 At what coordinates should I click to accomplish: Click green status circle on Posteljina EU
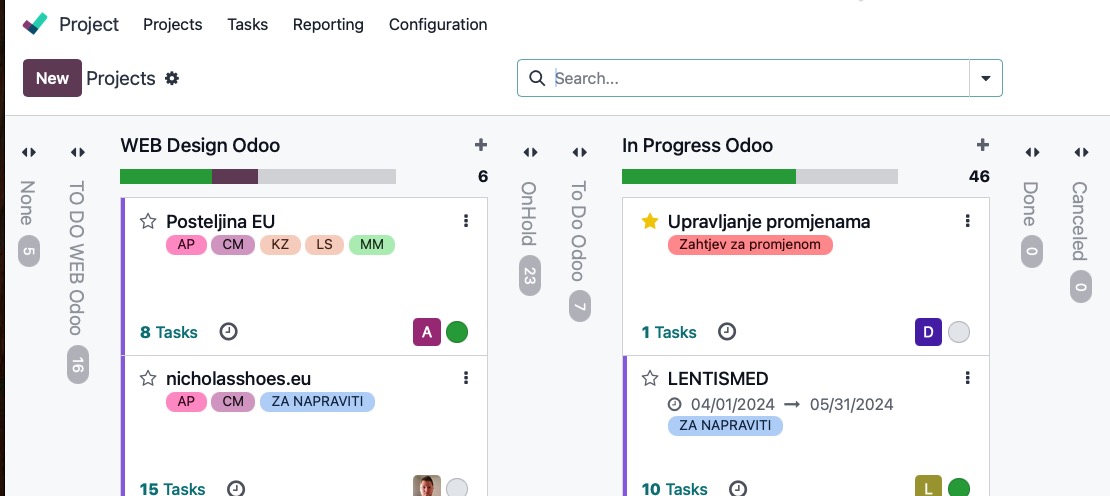[x=457, y=332]
